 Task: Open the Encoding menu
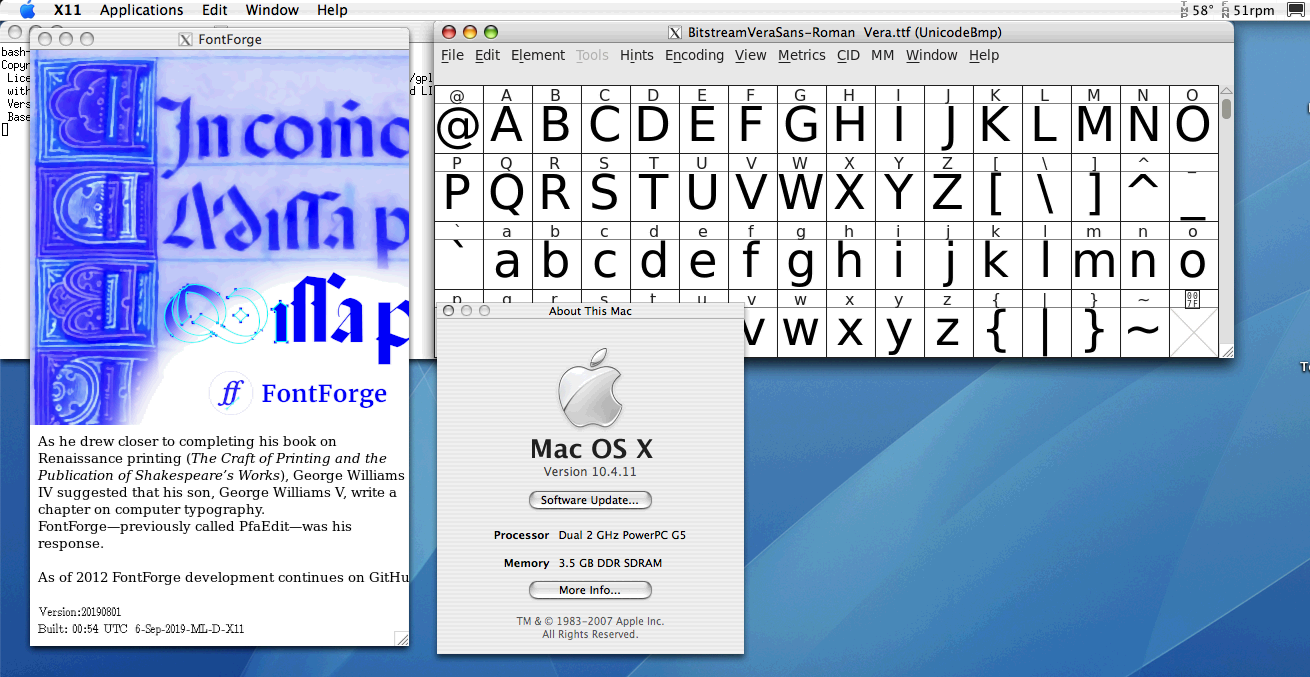click(694, 55)
